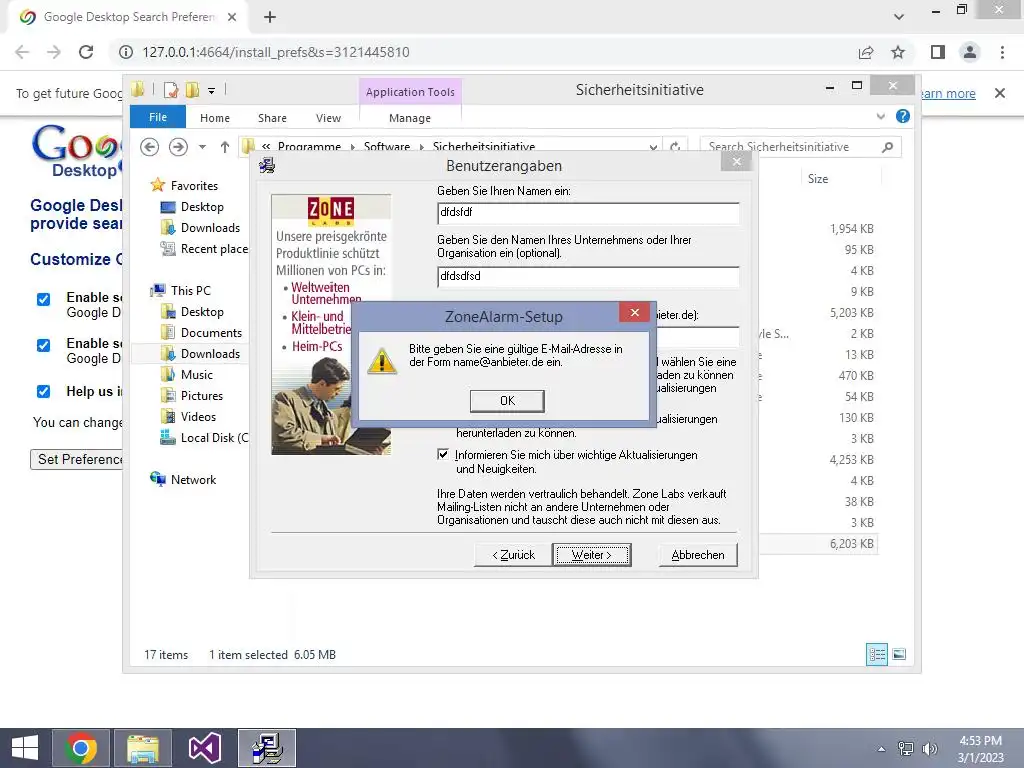Screen dimensions: 1024x768
Task: Toggle Help us improve checkbox
Action: (x=43, y=391)
